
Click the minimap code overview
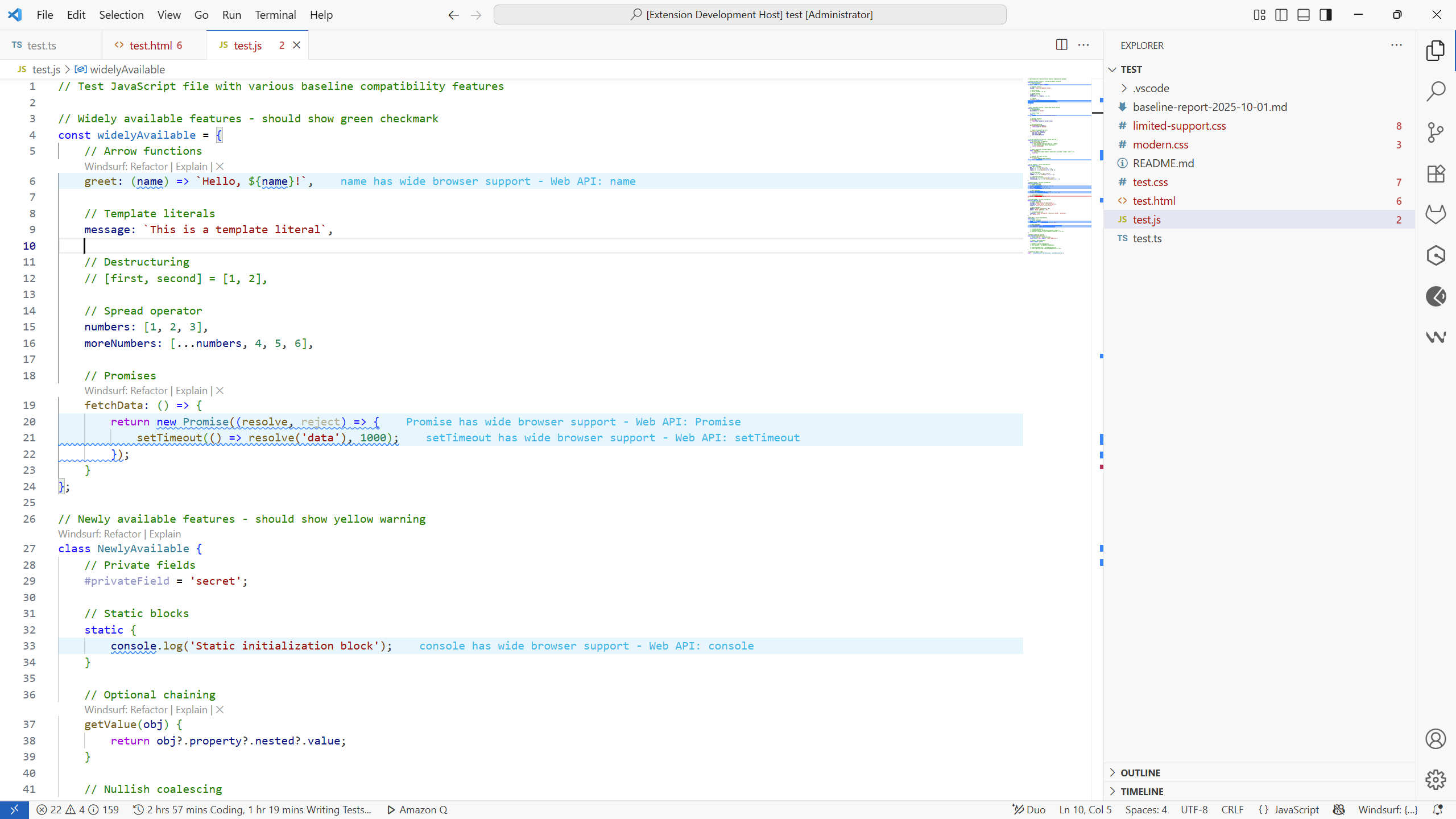click(x=1059, y=165)
